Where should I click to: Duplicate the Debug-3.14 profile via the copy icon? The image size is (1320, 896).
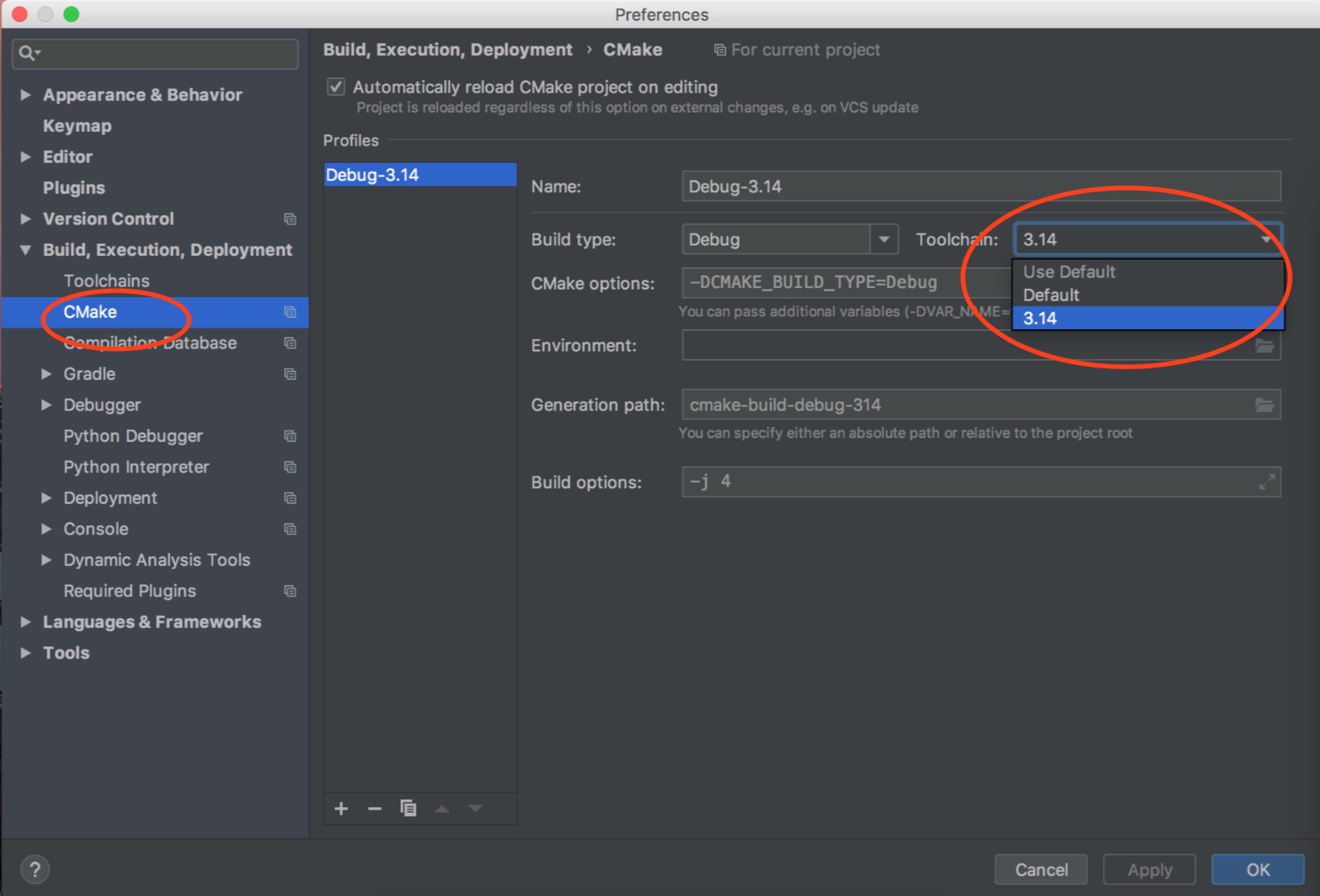(409, 808)
